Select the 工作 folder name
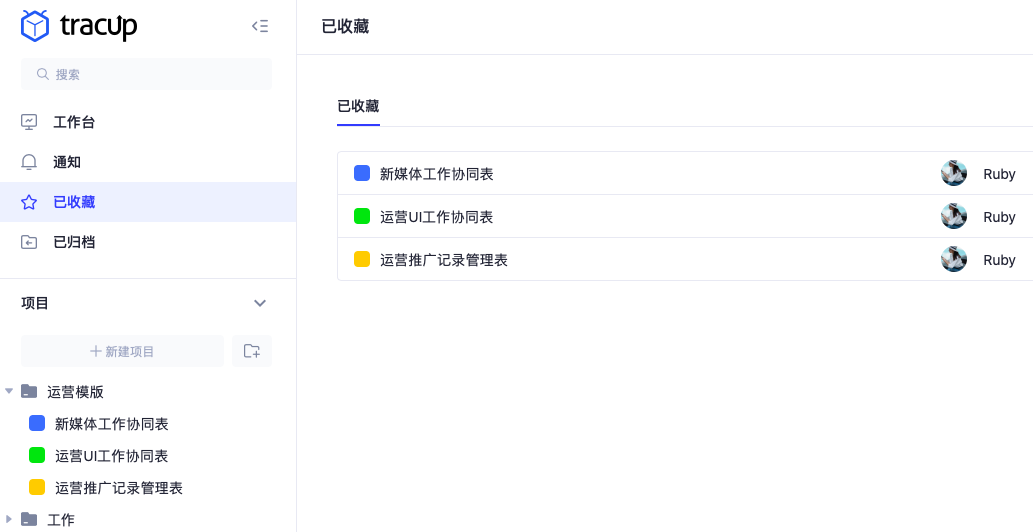Screen dimensions: 1033x532 coord(61,520)
